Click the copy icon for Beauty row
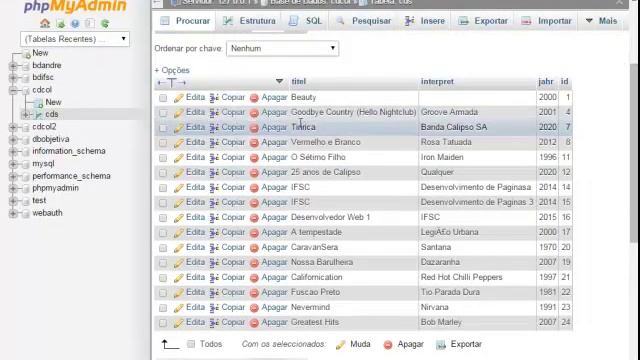 (x=214, y=98)
